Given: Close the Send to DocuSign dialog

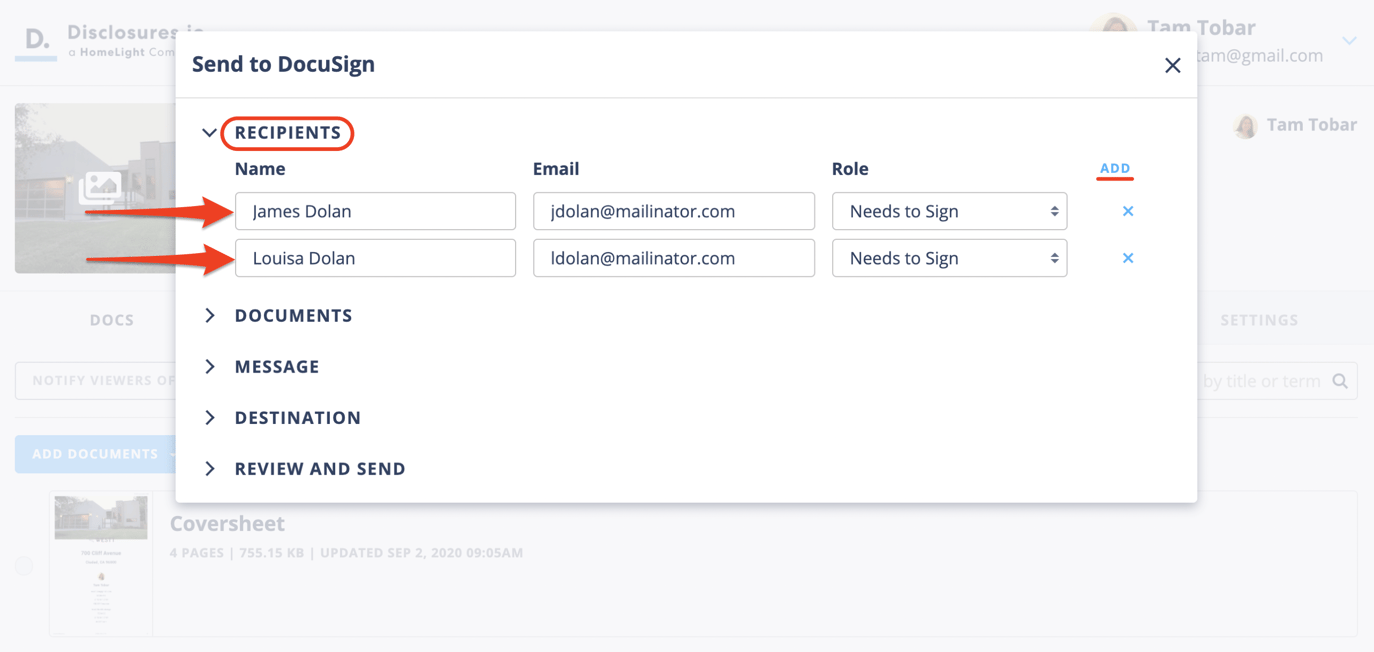Looking at the screenshot, I should 1172,65.
